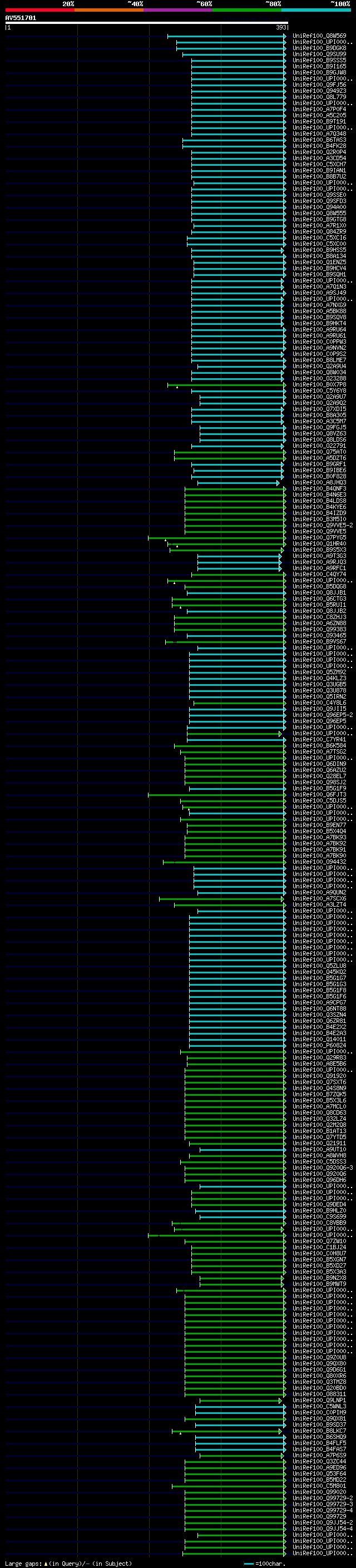Select hit UniRef100_Q9D6G1

click(x=319, y=1369)
